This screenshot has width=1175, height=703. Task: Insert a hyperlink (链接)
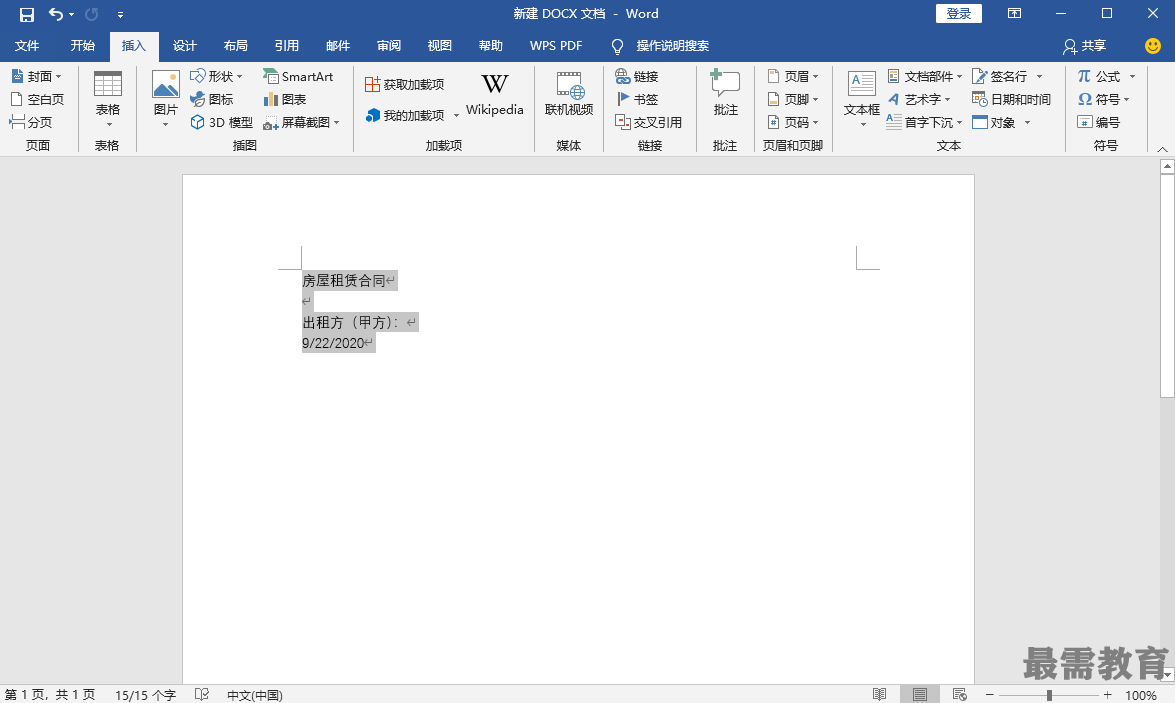click(636, 76)
